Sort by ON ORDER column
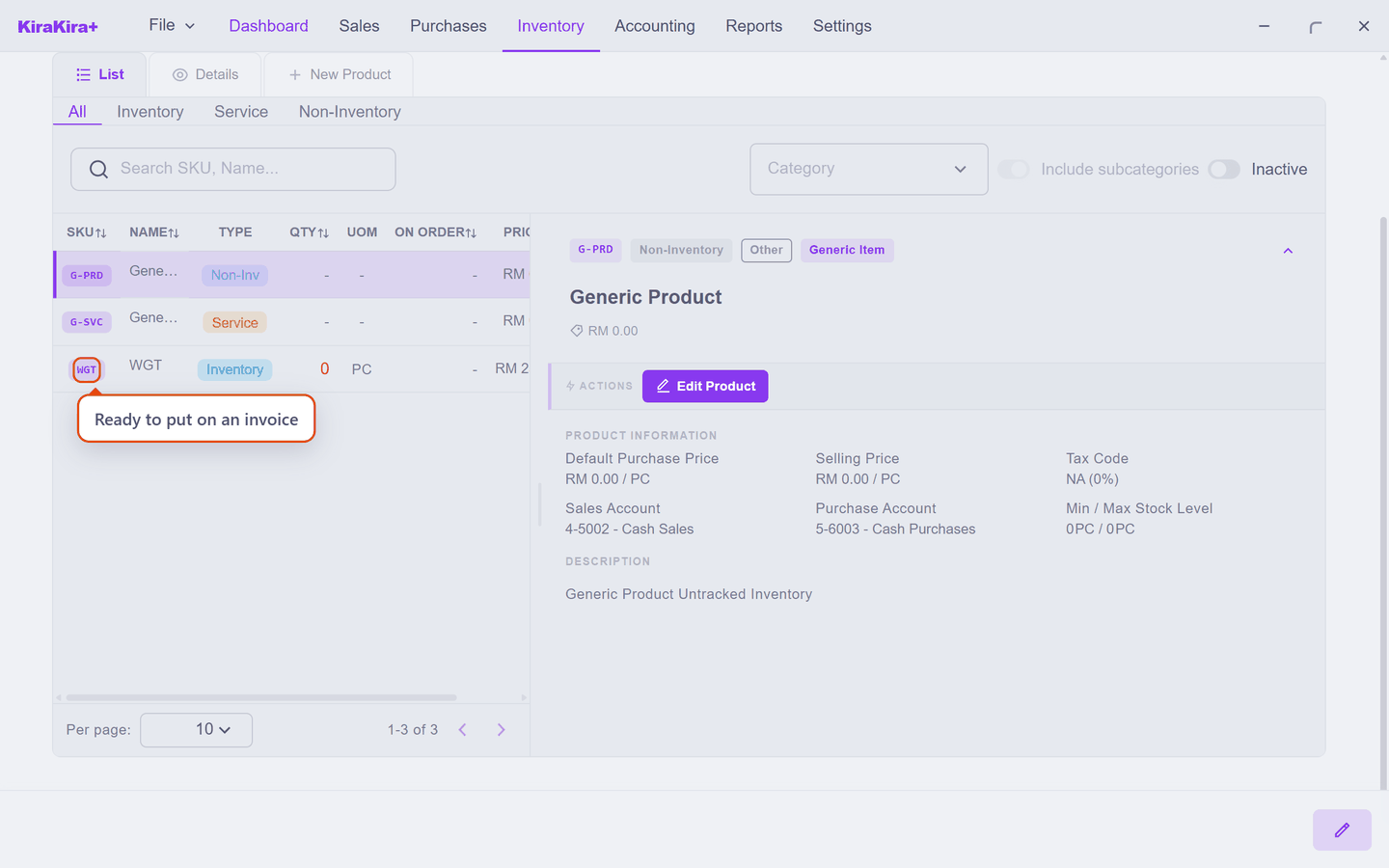This screenshot has width=1389, height=868. tap(436, 232)
